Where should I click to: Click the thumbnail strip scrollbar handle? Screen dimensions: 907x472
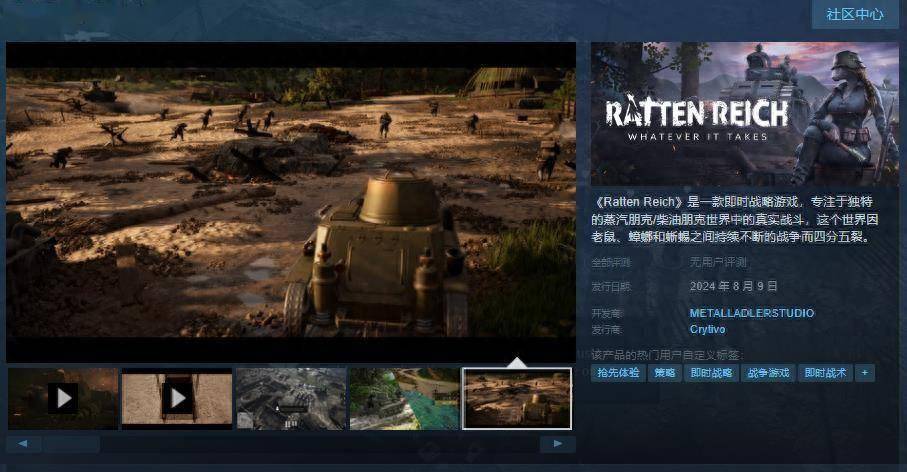point(72,444)
